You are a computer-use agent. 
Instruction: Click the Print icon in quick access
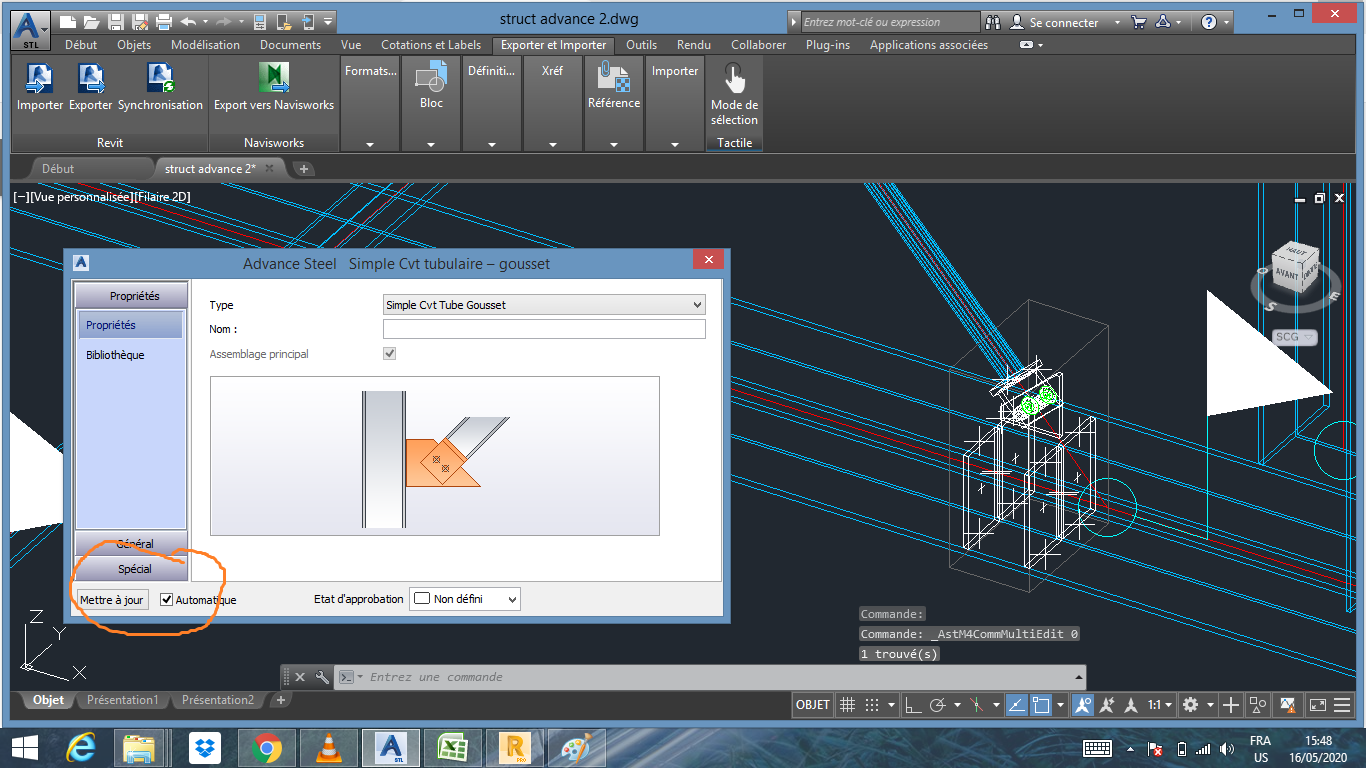(164, 21)
